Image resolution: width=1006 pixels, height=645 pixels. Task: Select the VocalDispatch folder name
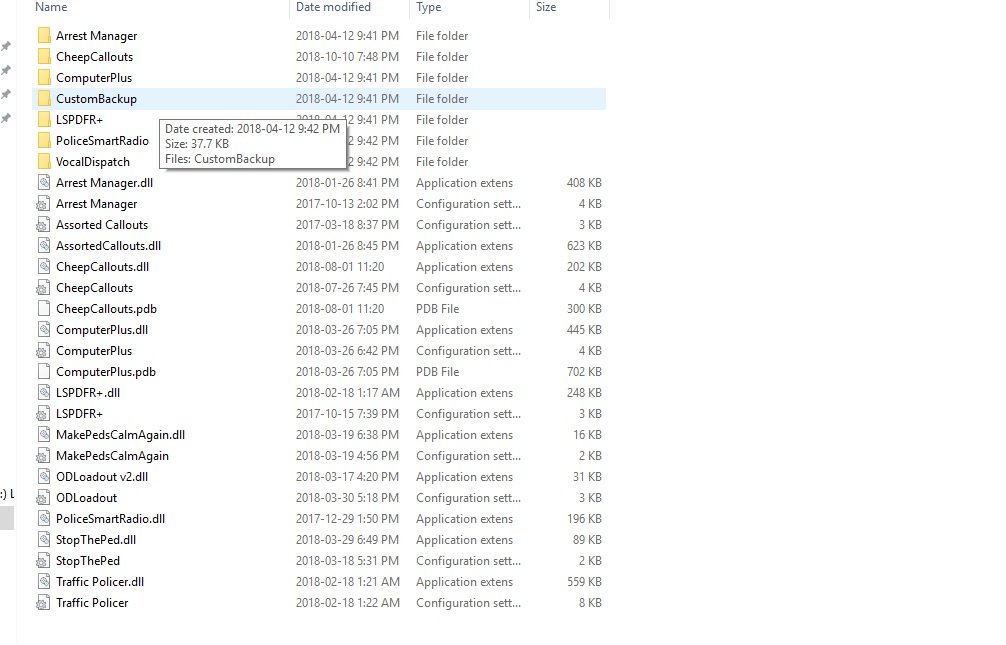tap(92, 162)
